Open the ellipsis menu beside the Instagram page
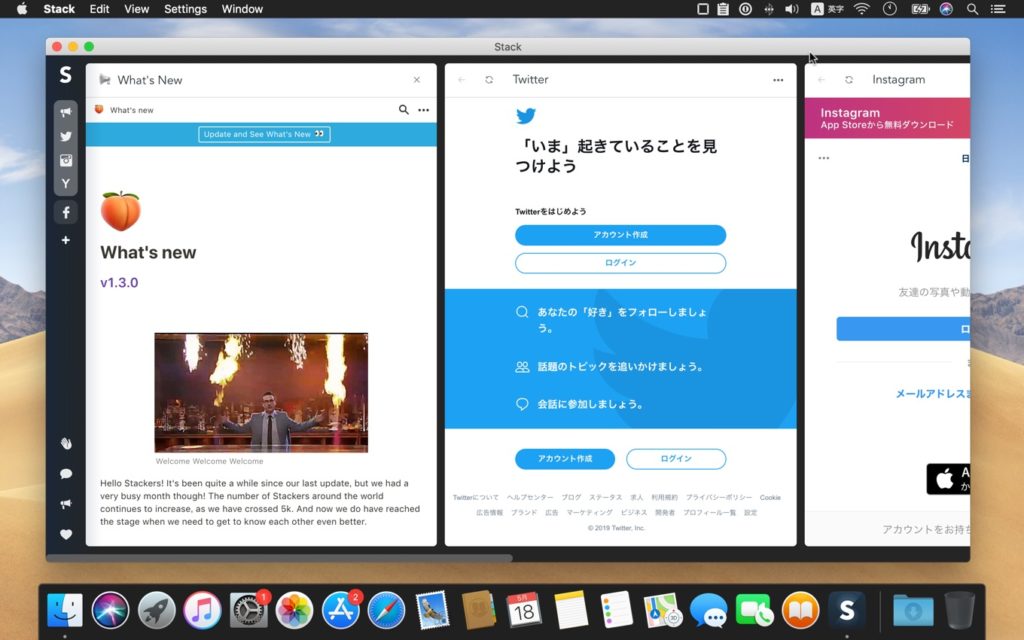 823,157
